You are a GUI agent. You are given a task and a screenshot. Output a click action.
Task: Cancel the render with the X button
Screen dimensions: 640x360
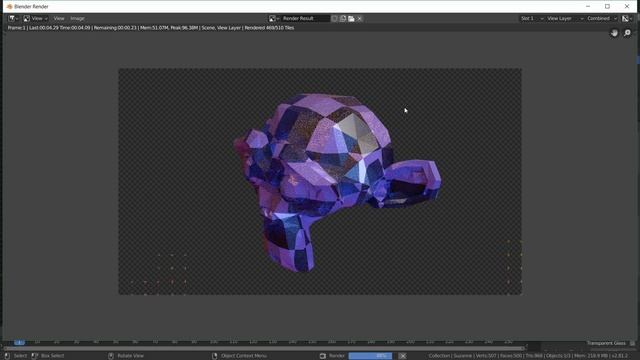pyautogui.click(x=402, y=356)
